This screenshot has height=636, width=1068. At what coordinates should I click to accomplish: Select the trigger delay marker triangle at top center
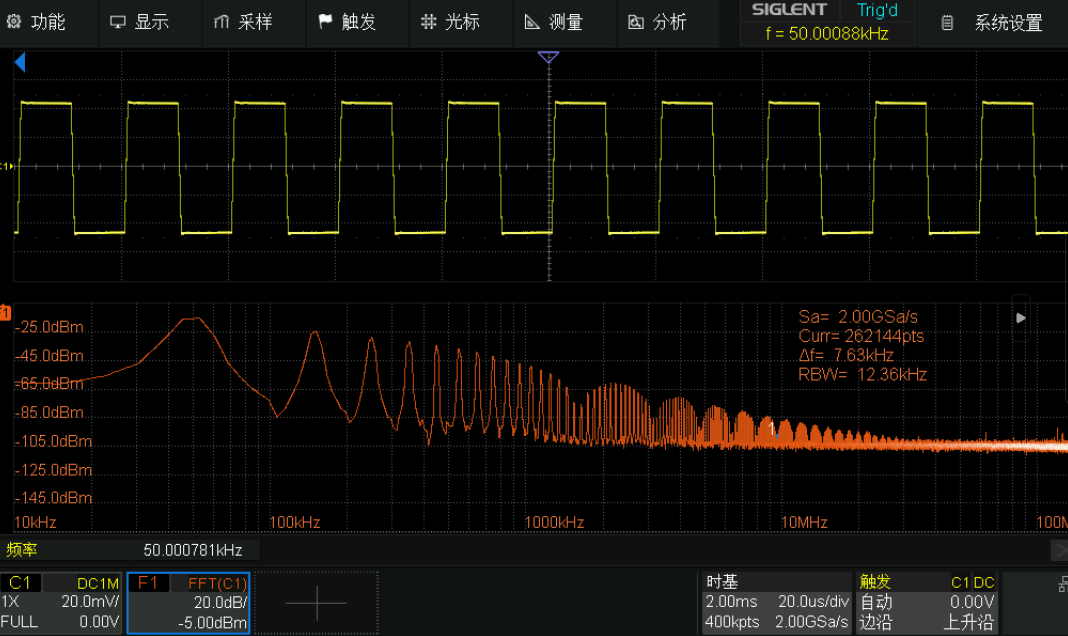click(x=548, y=57)
